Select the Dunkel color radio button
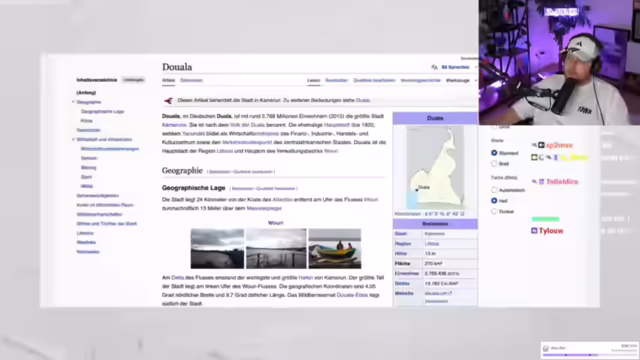 click(494, 211)
